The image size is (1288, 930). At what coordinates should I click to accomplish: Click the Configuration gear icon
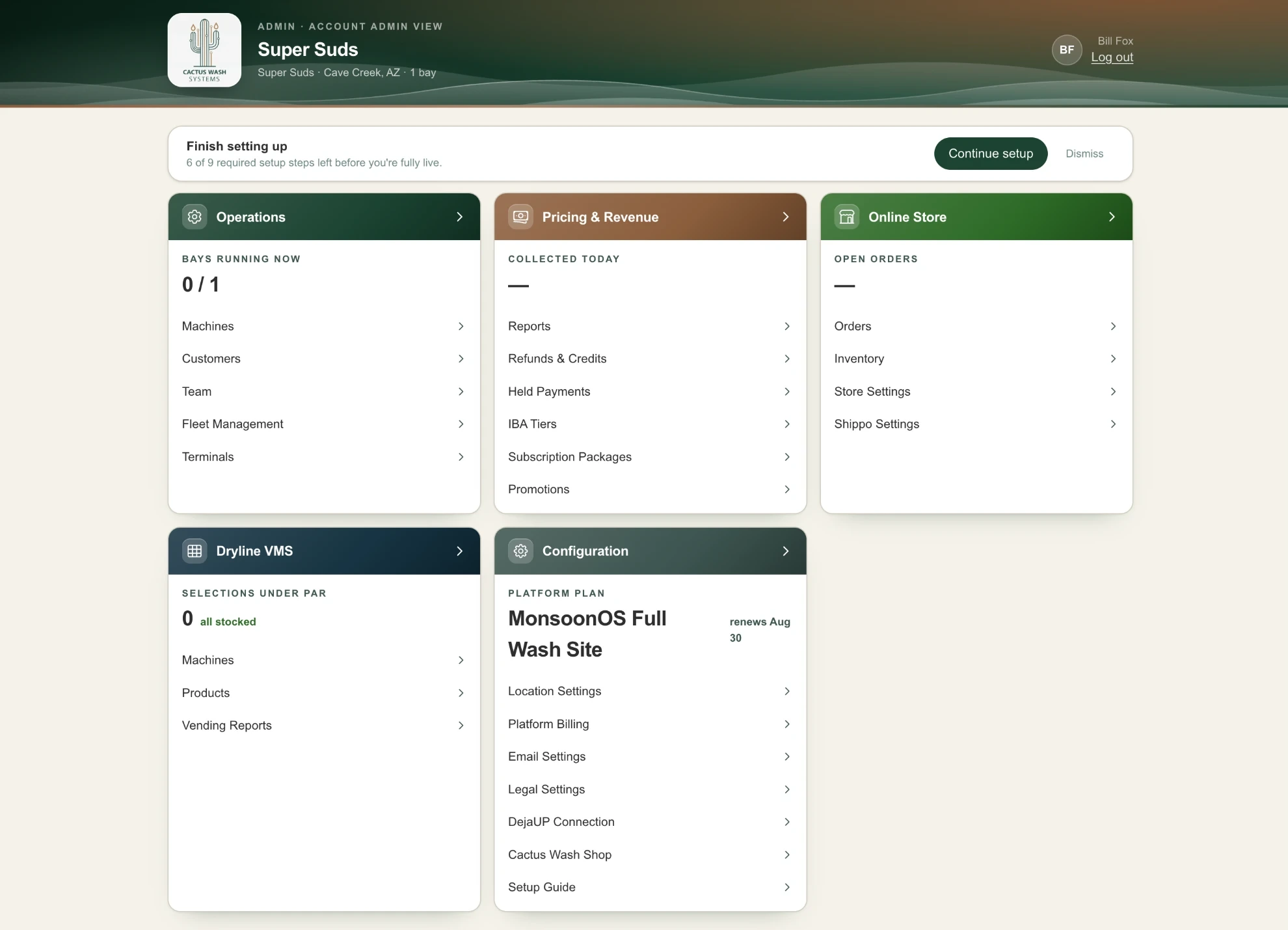[520, 551]
